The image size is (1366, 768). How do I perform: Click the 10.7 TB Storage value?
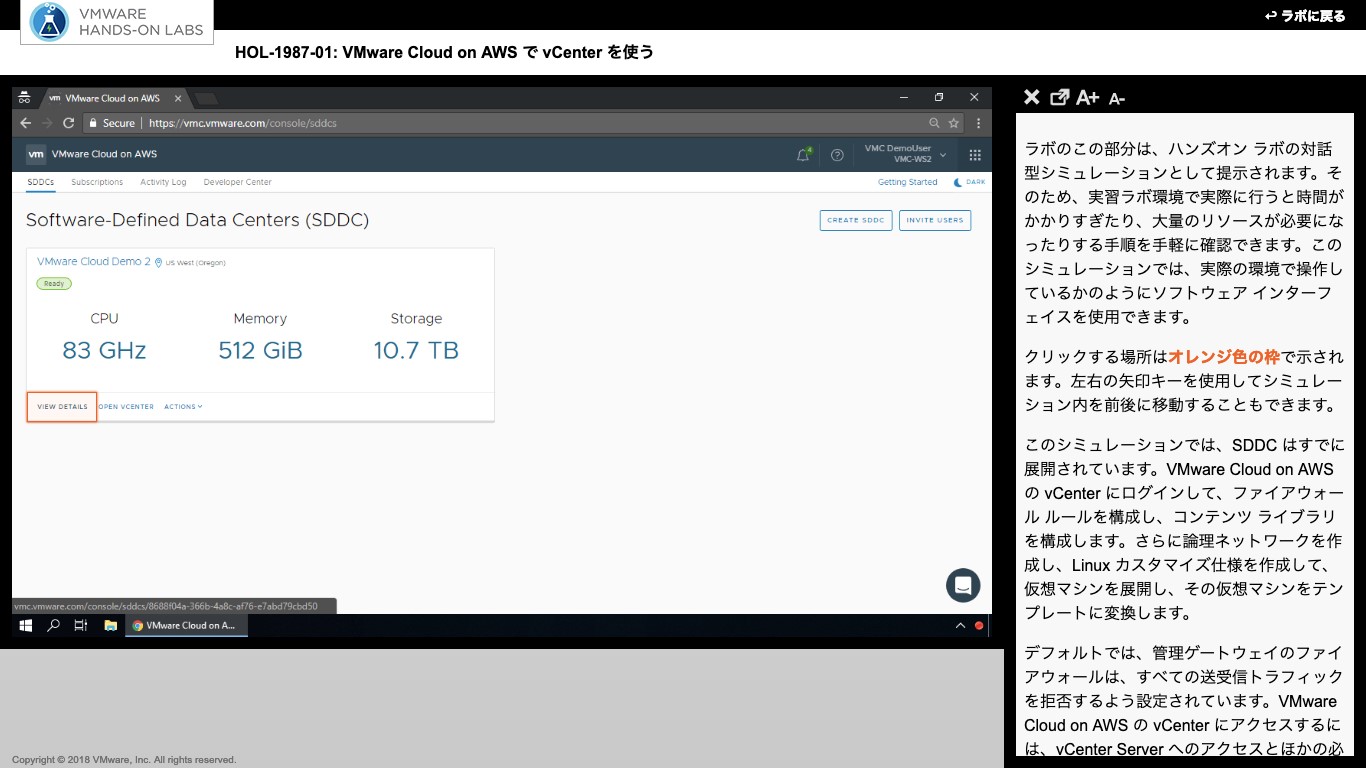point(416,351)
